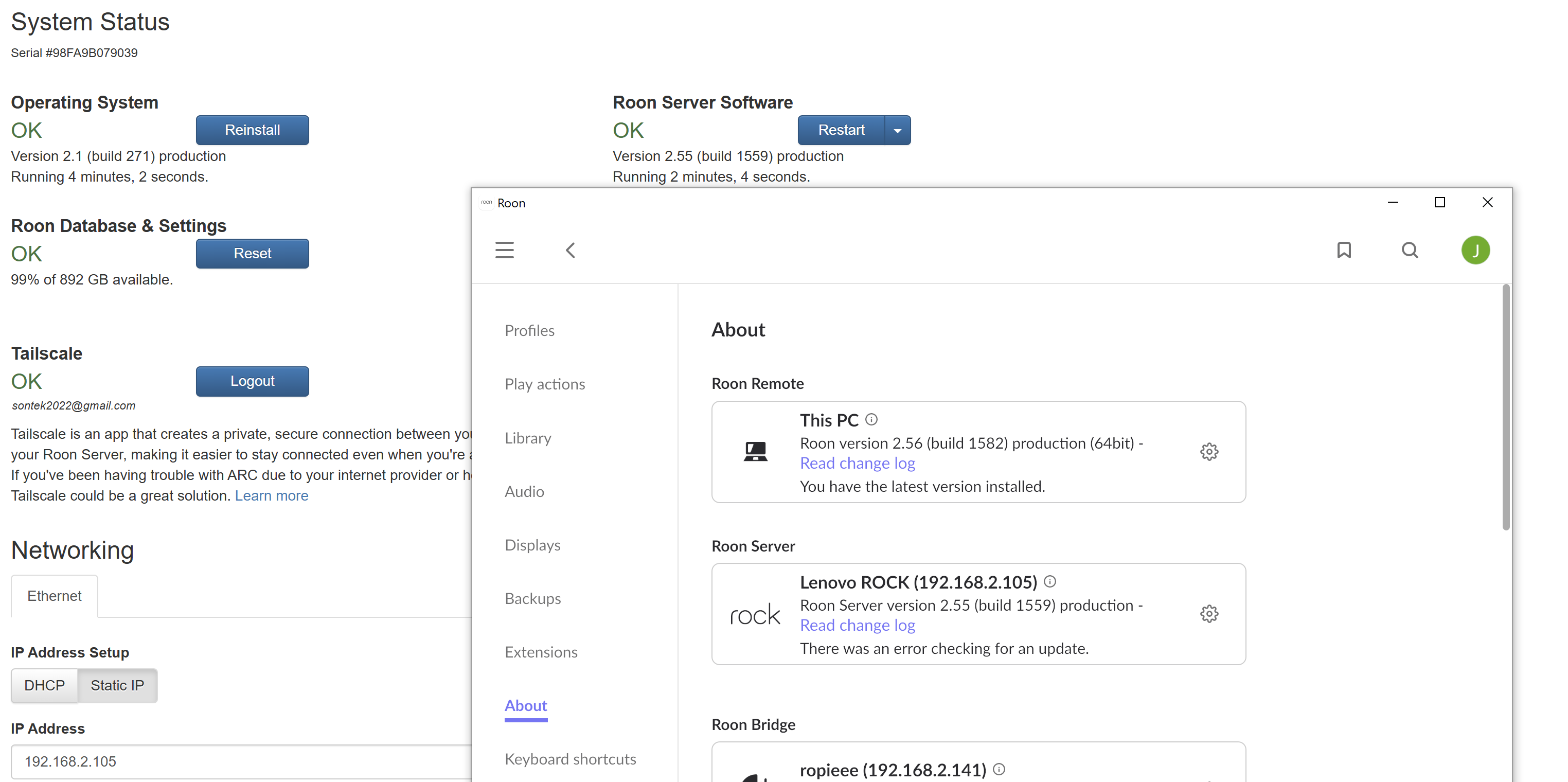
Task: Open Tailscale Learn more link
Action: (272, 495)
